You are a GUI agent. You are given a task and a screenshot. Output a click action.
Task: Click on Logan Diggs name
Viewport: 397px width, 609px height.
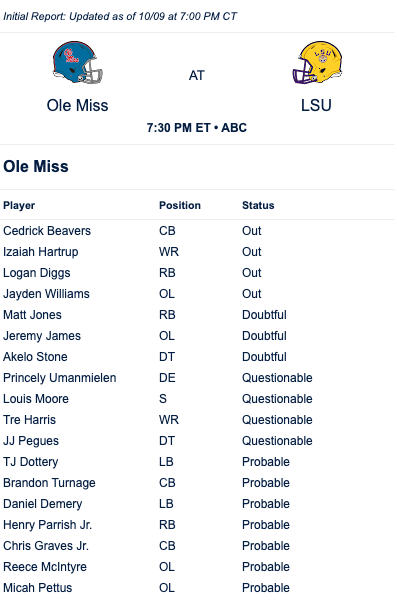pos(37,273)
